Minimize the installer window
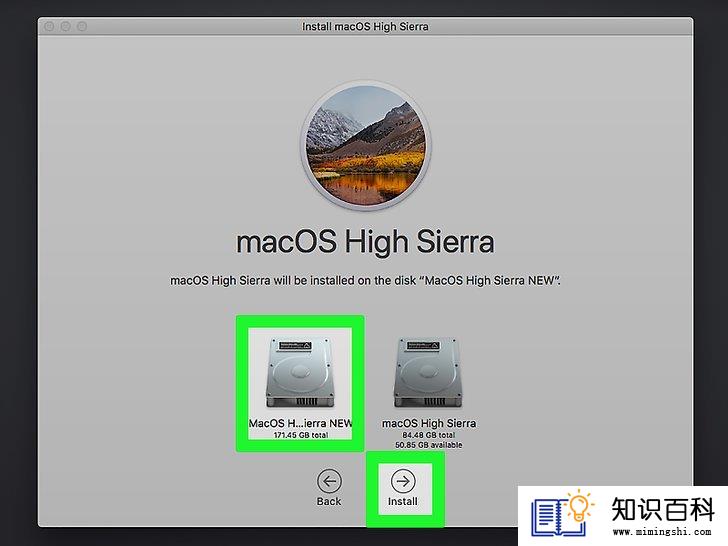Viewport: 728px width, 546px height. 65,26
